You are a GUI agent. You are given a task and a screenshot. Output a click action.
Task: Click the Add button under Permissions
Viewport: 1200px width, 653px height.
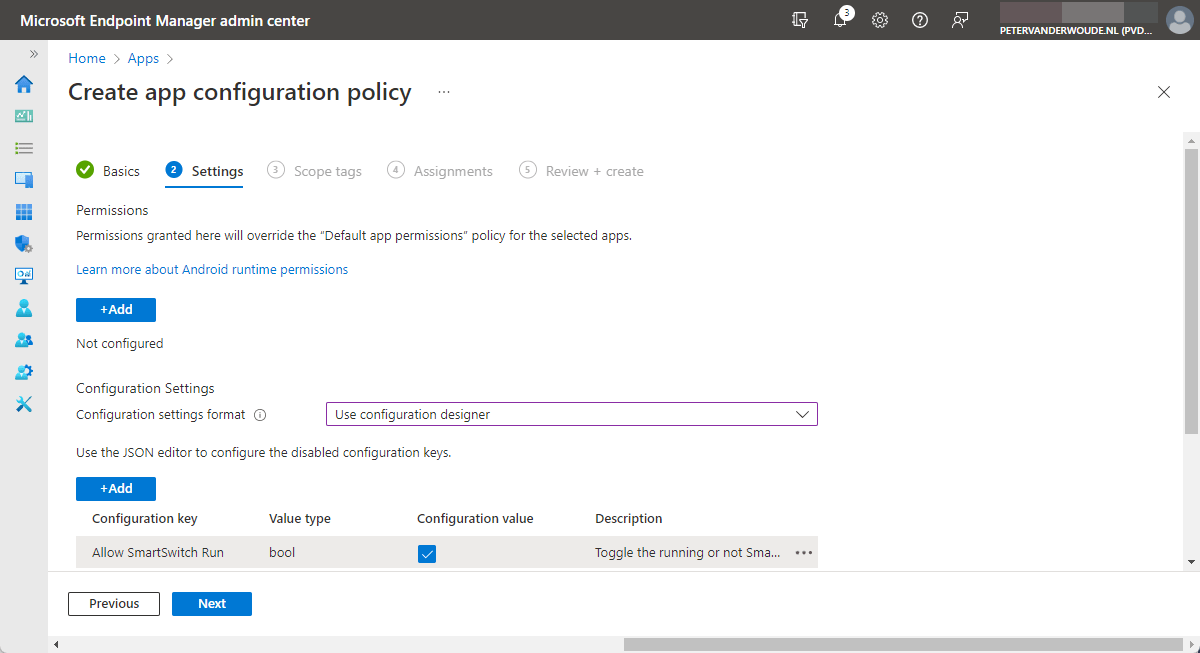[x=115, y=309]
